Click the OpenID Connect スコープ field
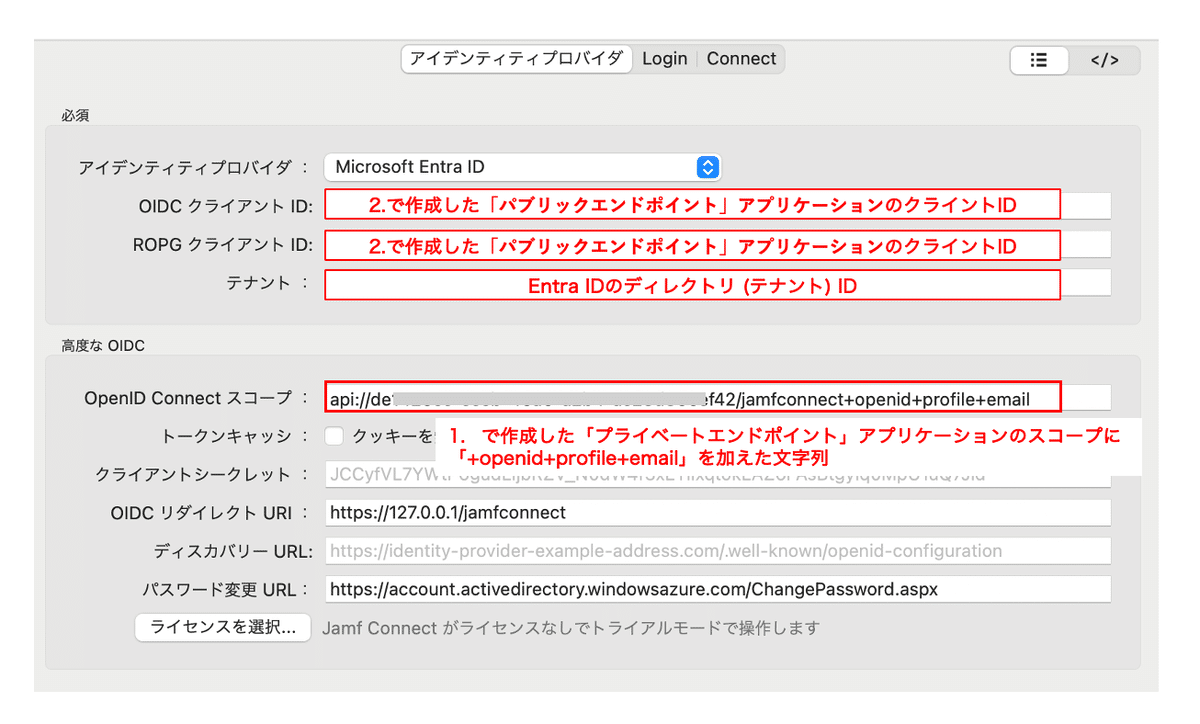Screen dimensions: 1200x724 (717, 398)
